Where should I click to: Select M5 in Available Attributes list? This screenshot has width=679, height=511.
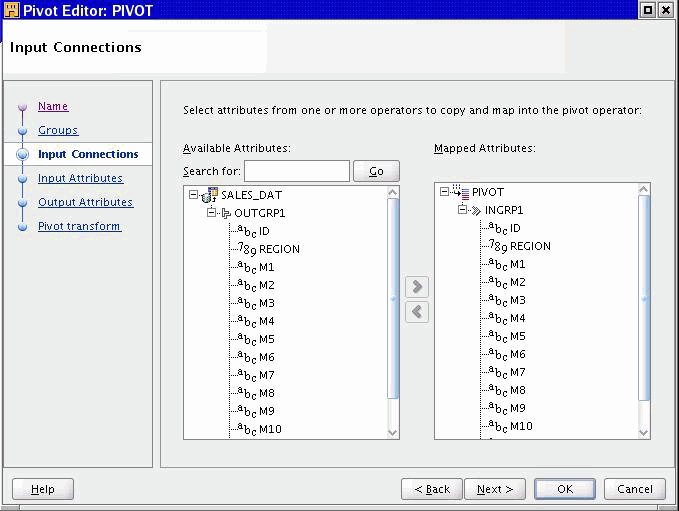266,339
